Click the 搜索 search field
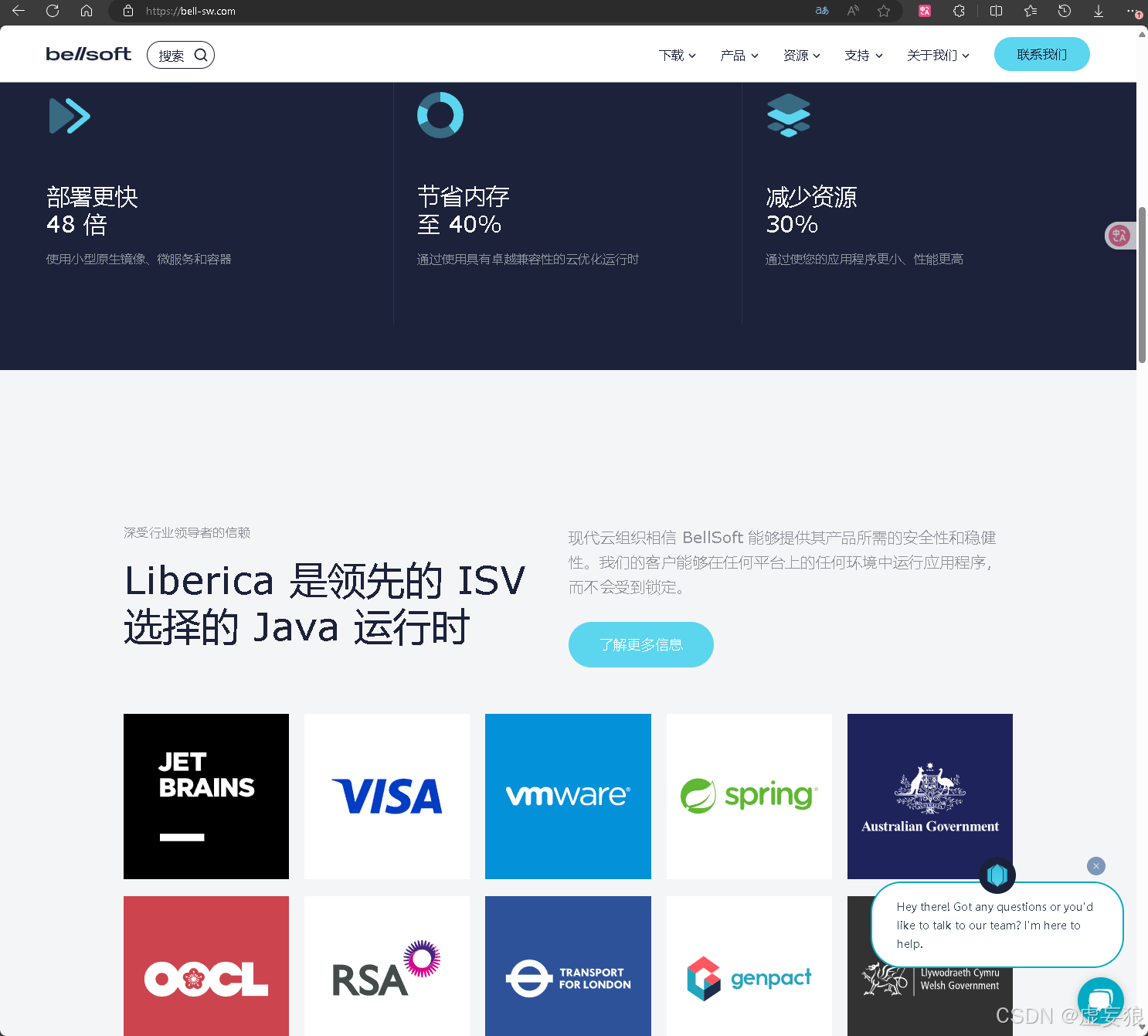 click(x=181, y=55)
